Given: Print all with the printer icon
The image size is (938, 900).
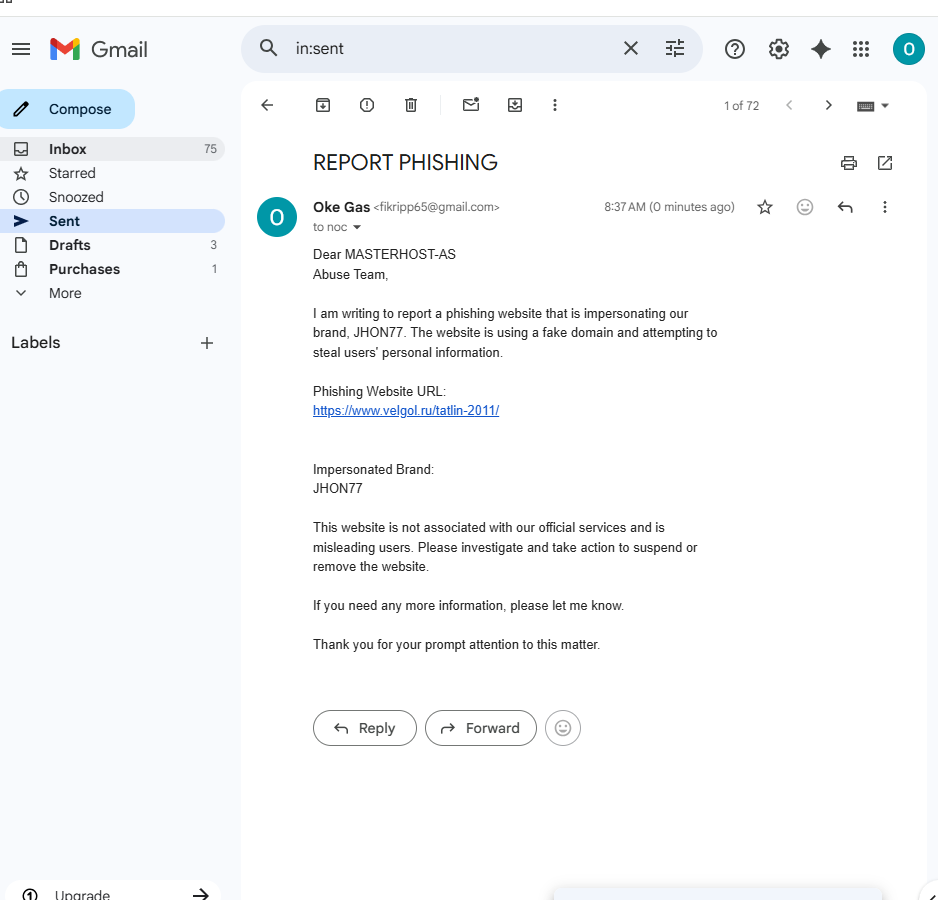Looking at the screenshot, I should pyautogui.click(x=849, y=163).
